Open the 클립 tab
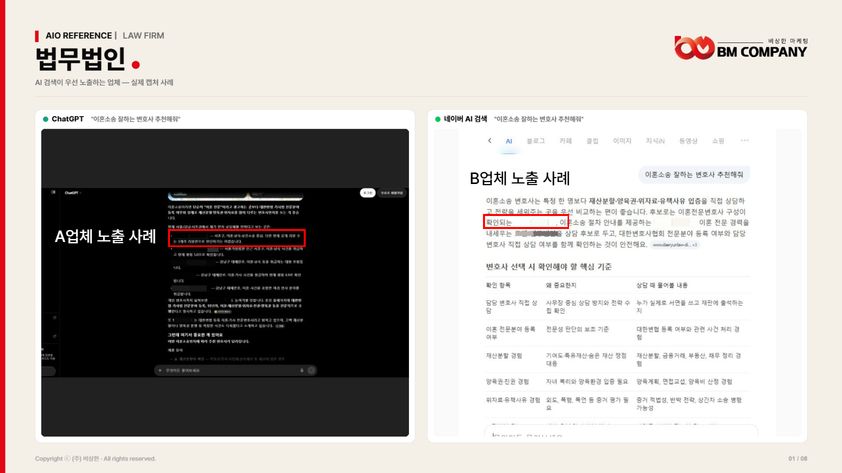 (x=592, y=141)
